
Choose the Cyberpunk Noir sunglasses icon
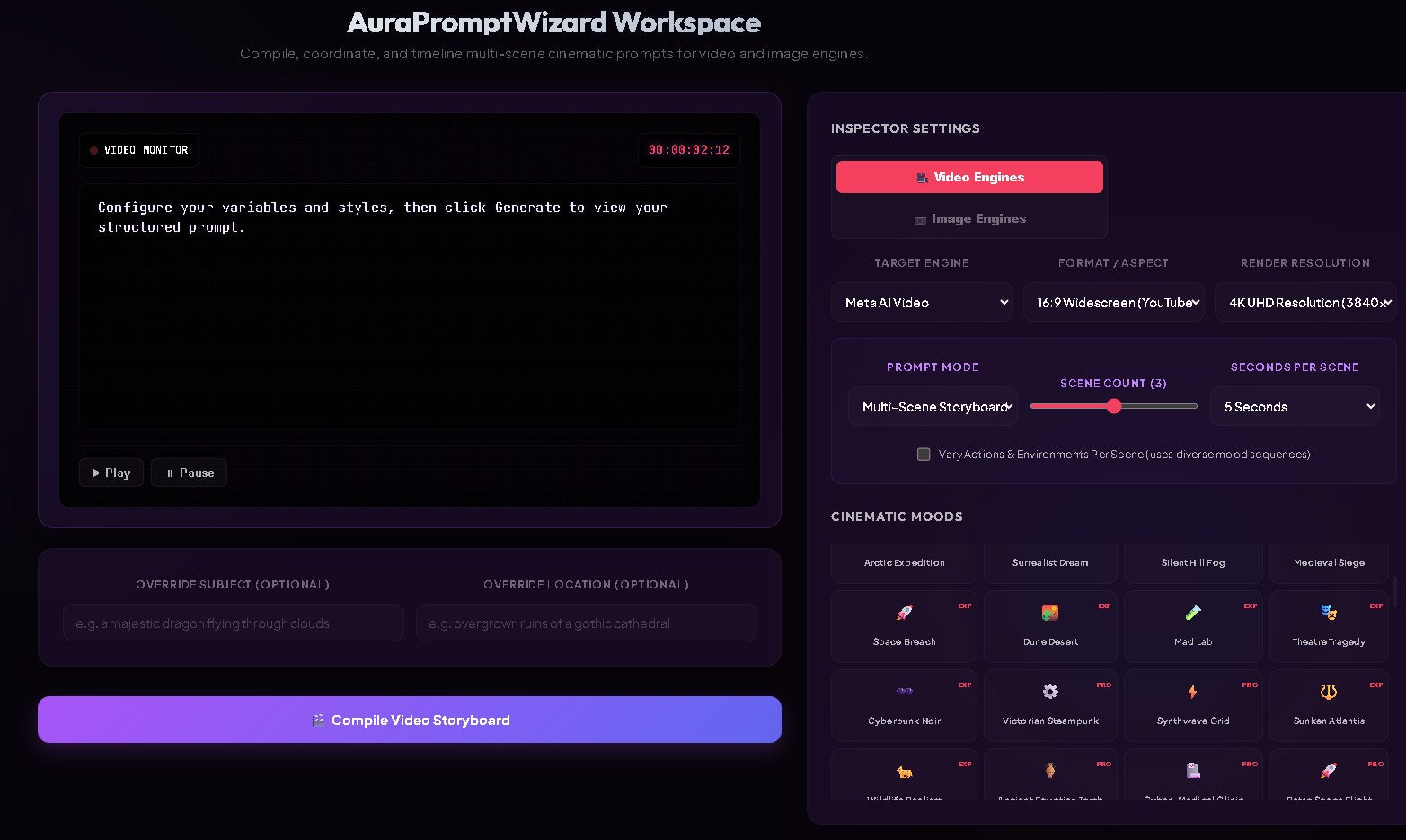coord(904,692)
